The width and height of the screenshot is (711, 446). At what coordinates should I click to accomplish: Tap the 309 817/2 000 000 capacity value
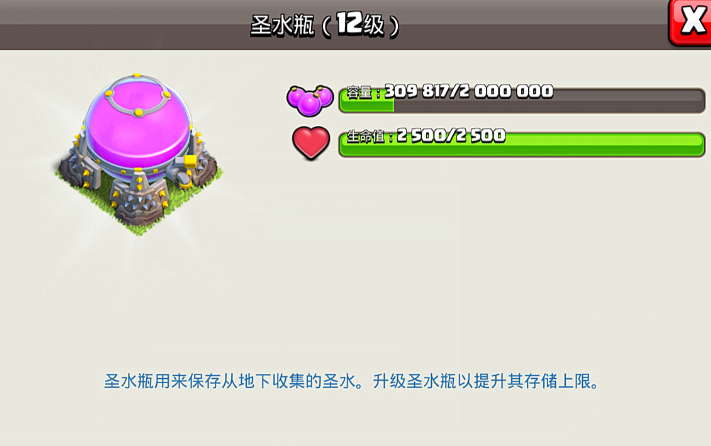pyautogui.click(x=469, y=91)
